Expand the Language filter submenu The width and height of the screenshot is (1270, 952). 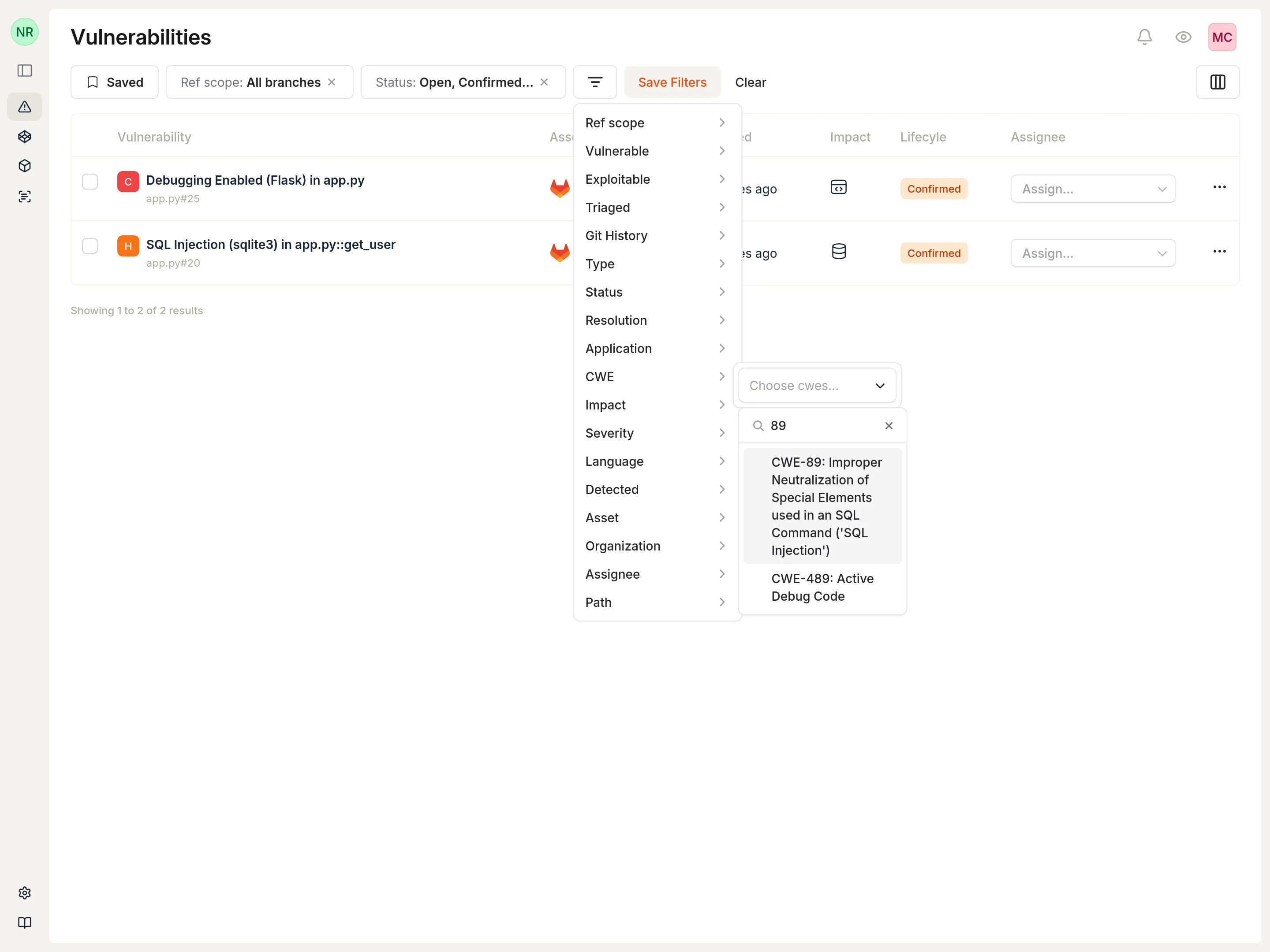tap(657, 461)
